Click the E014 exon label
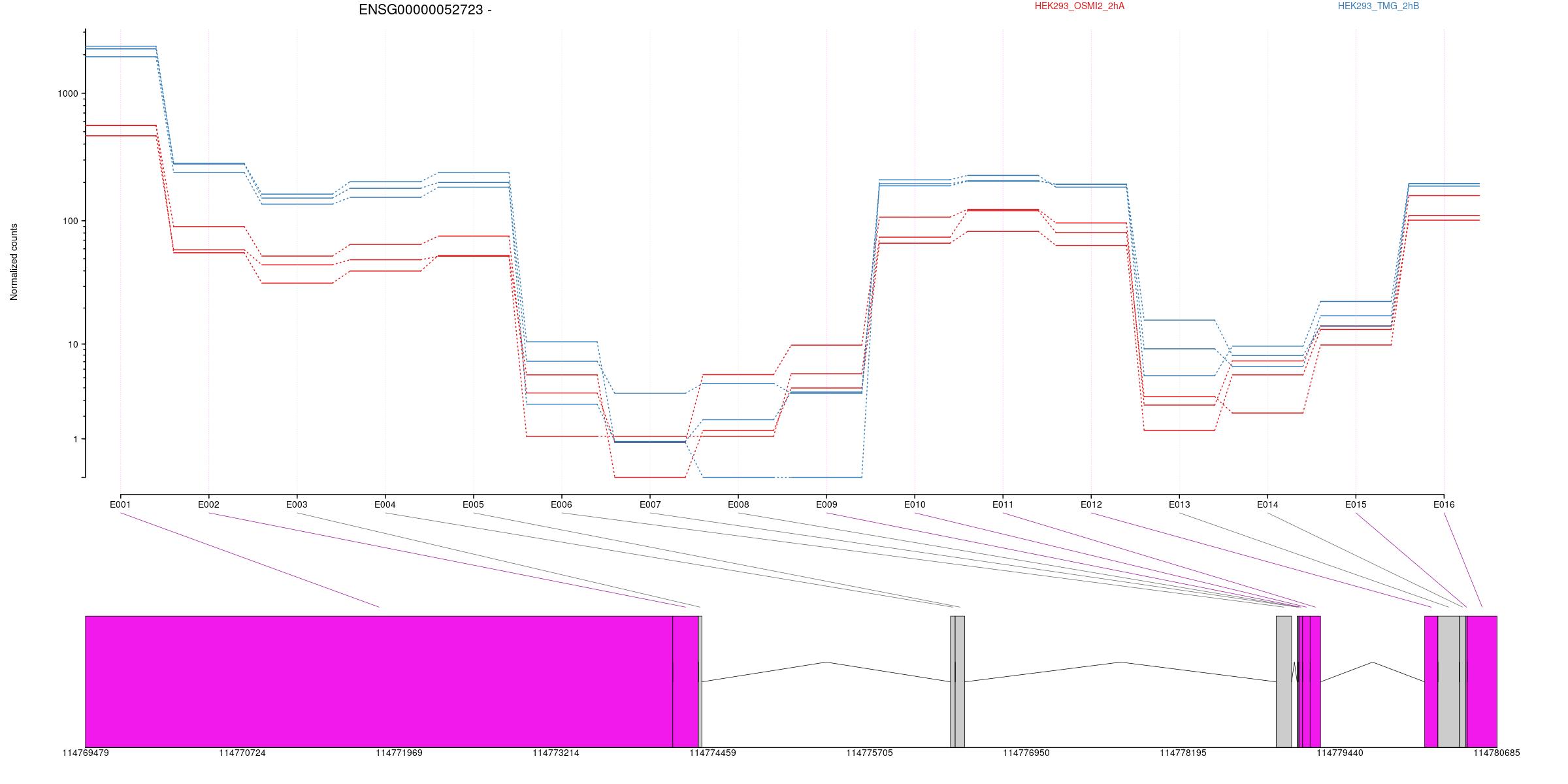Image resolution: width=1568 pixels, height=784 pixels. (x=1267, y=504)
